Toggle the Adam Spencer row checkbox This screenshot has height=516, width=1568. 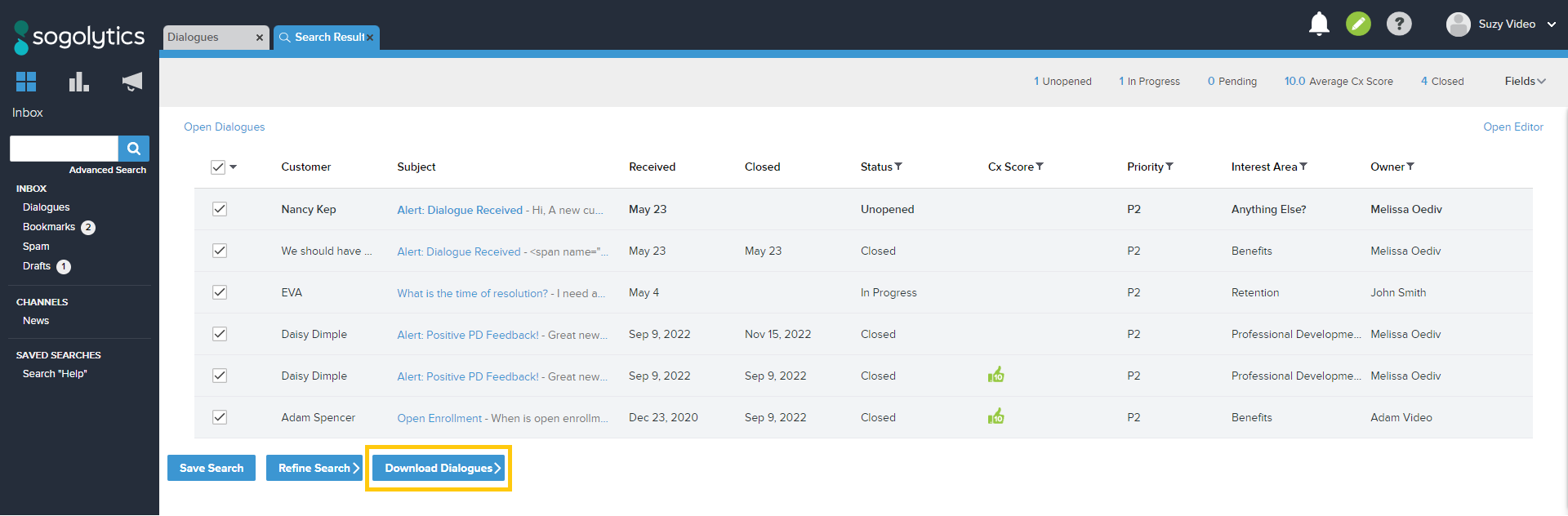[220, 417]
